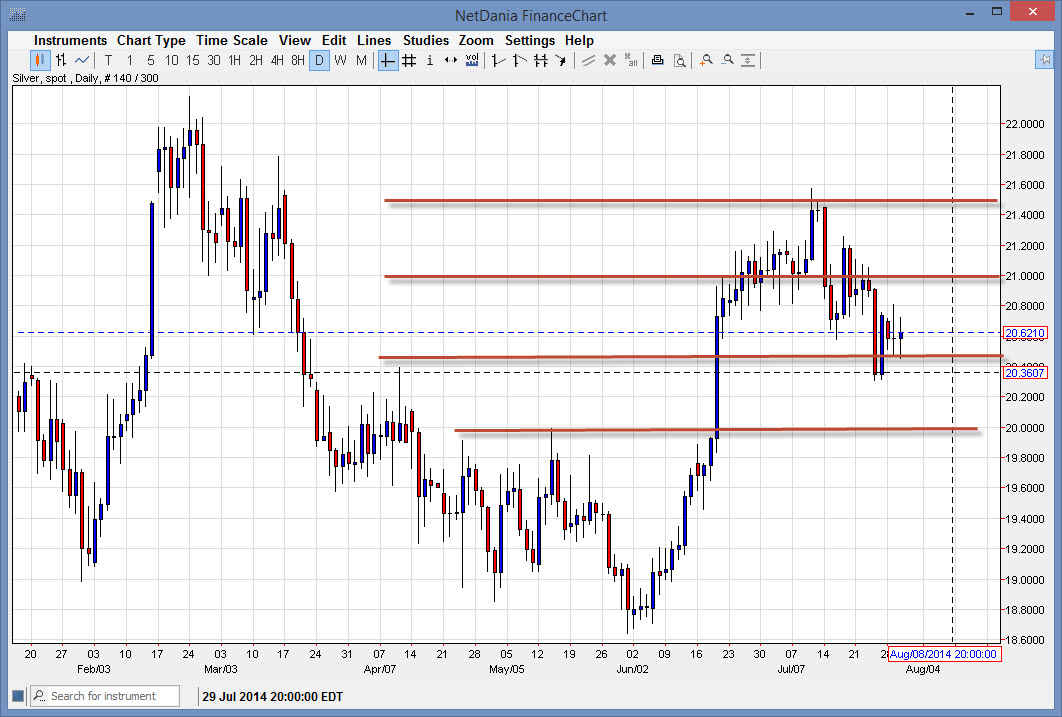The height and width of the screenshot is (717, 1062).
Task: Open the print preview icon
Action: (x=679, y=61)
